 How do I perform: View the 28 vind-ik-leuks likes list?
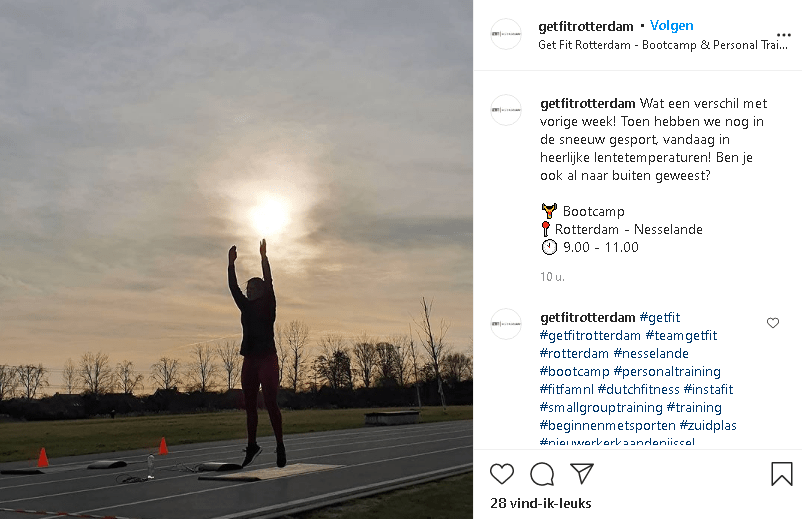(x=541, y=503)
